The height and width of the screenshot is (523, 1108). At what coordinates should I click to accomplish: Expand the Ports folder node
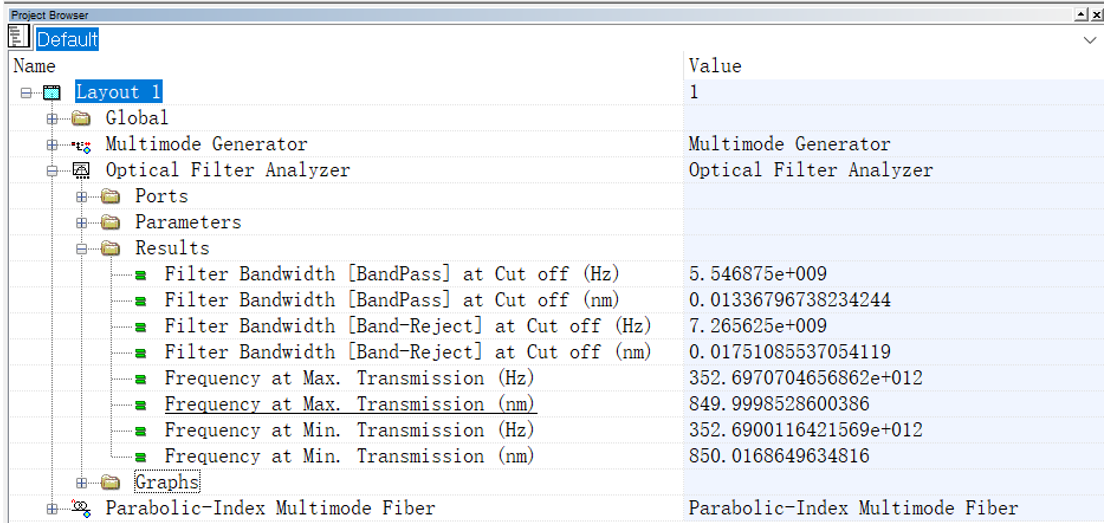[x=82, y=196]
